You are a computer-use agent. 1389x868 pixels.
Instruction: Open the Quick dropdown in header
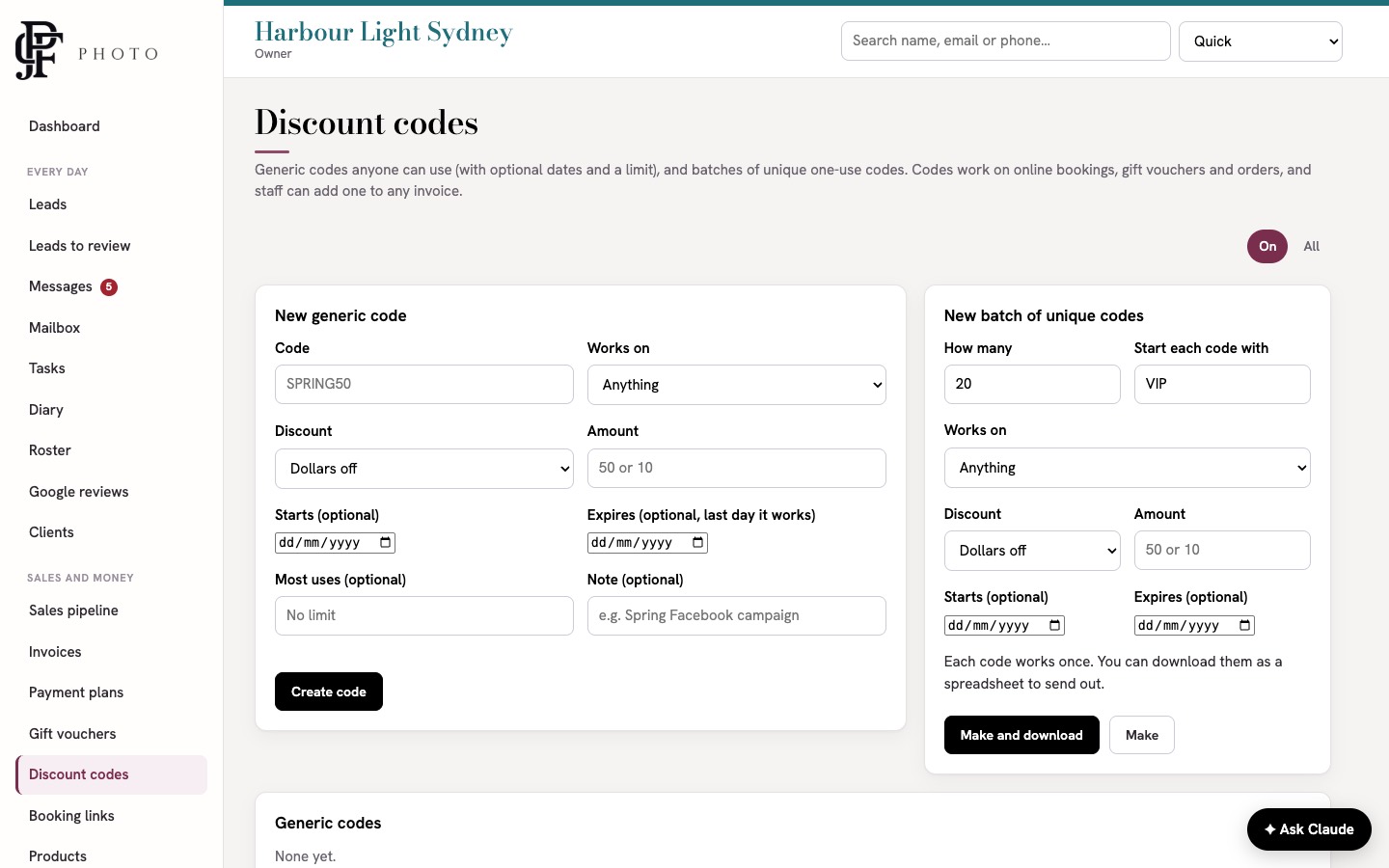[x=1260, y=41]
